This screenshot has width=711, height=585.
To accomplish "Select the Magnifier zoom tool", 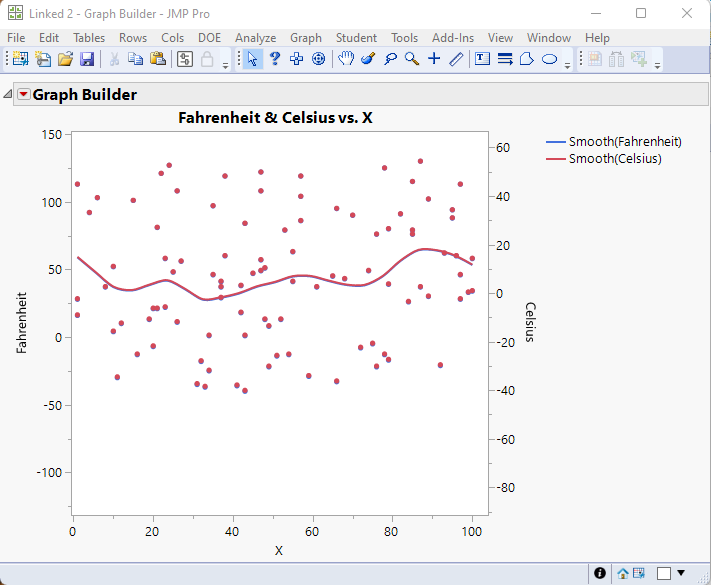I will (x=412, y=59).
